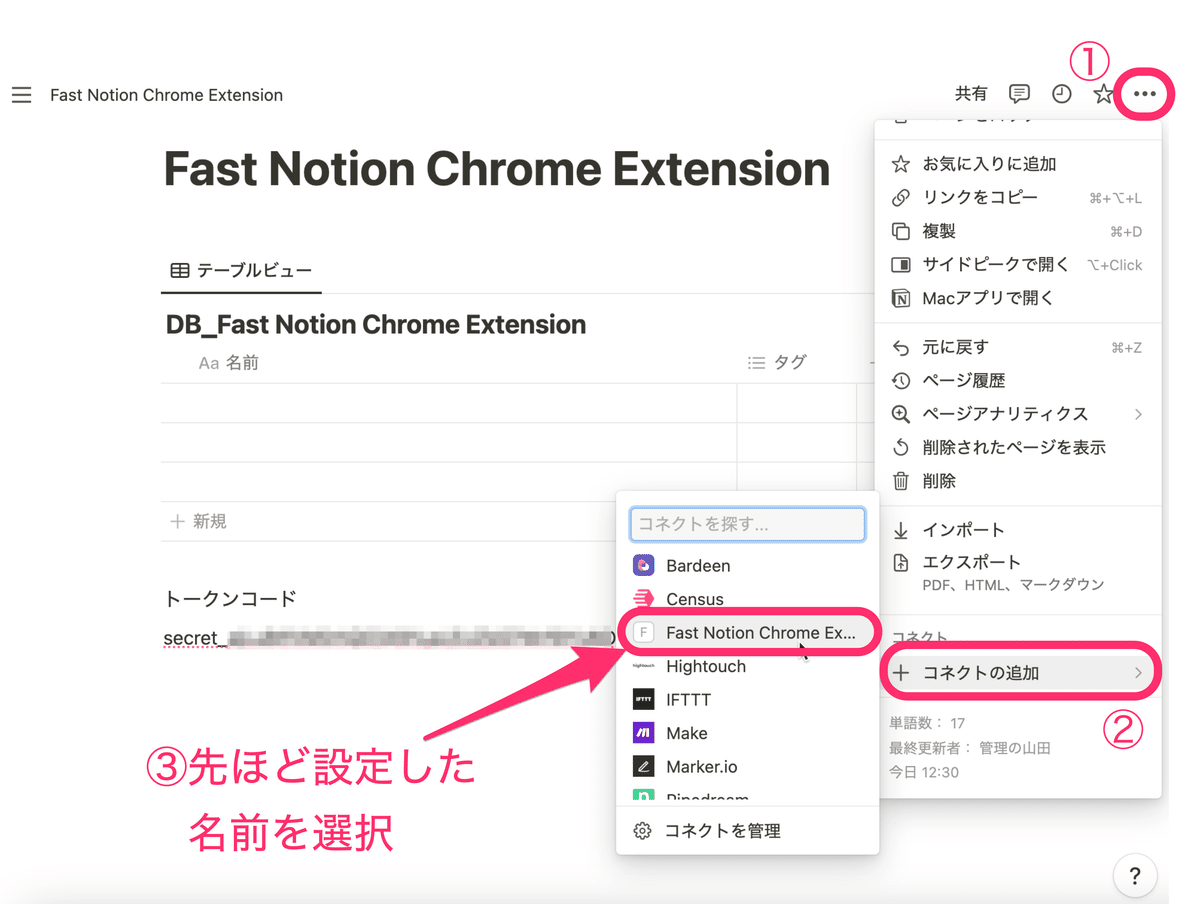Click the ? help button

click(1135, 875)
